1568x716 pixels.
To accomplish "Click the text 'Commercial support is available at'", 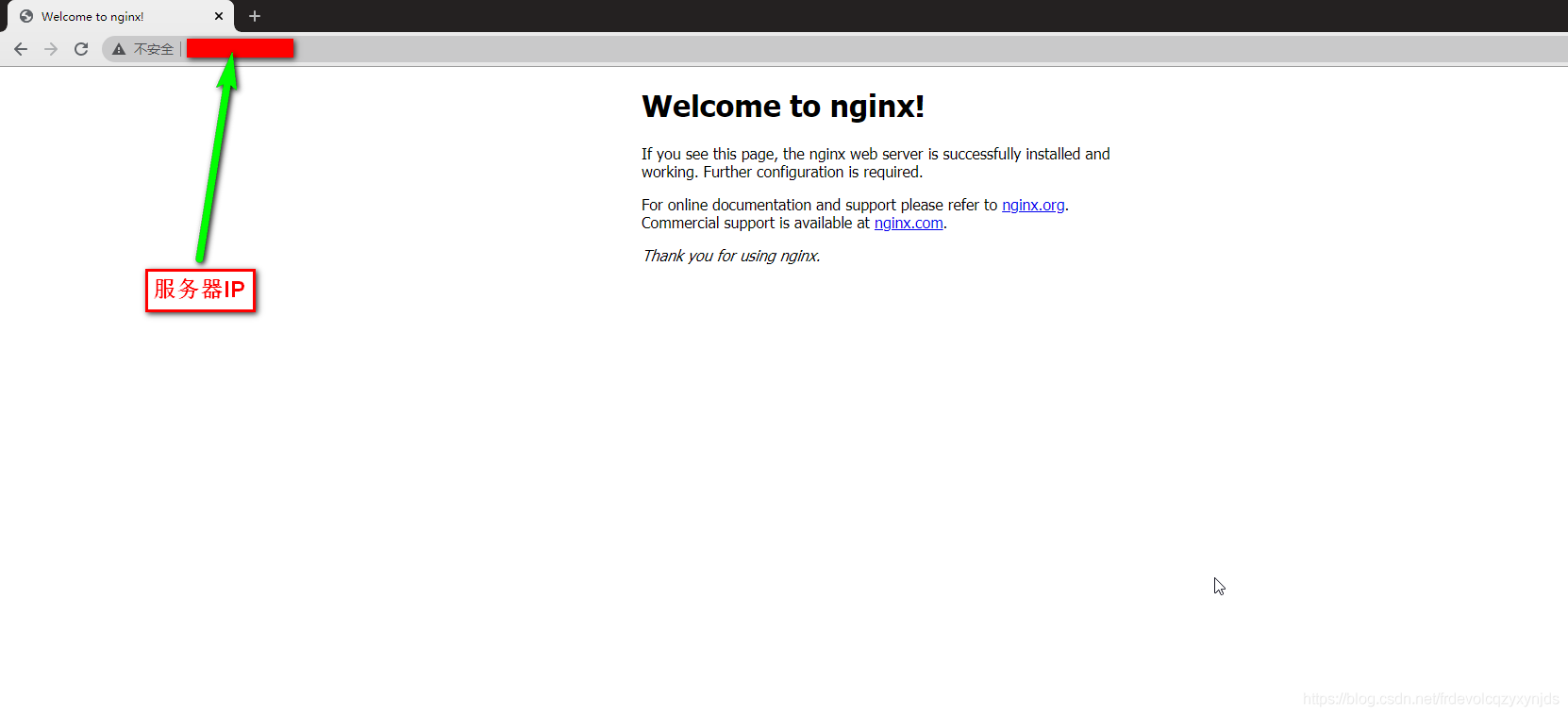I will tap(756, 223).
